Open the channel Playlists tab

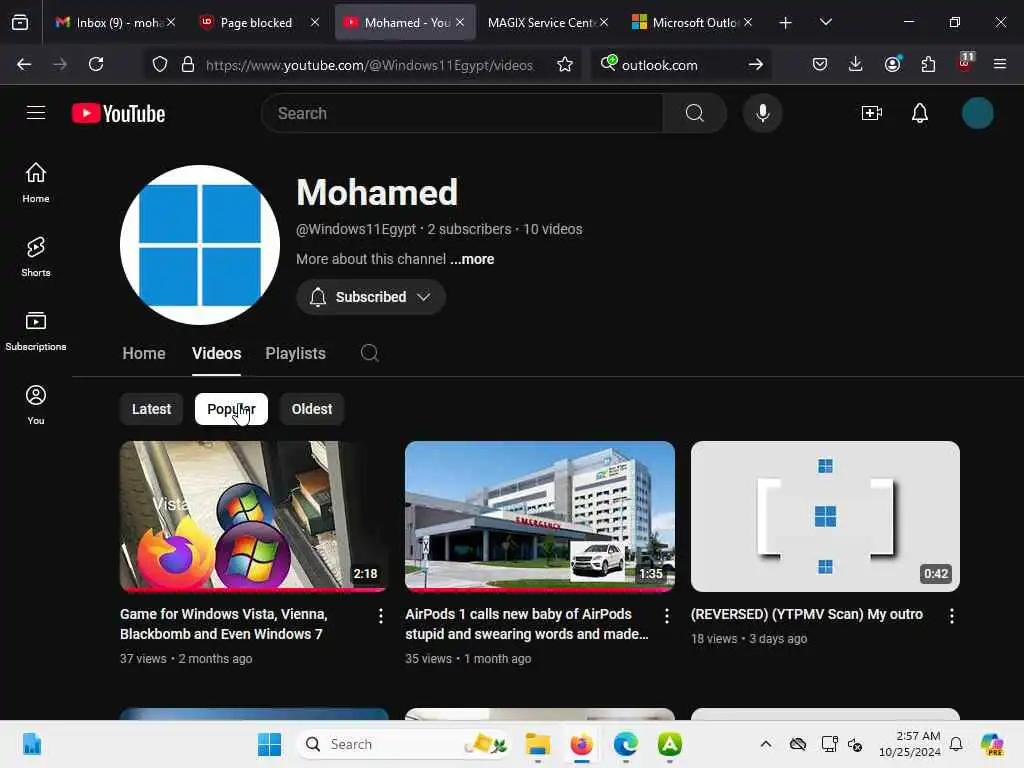click(x=295, y=353)
